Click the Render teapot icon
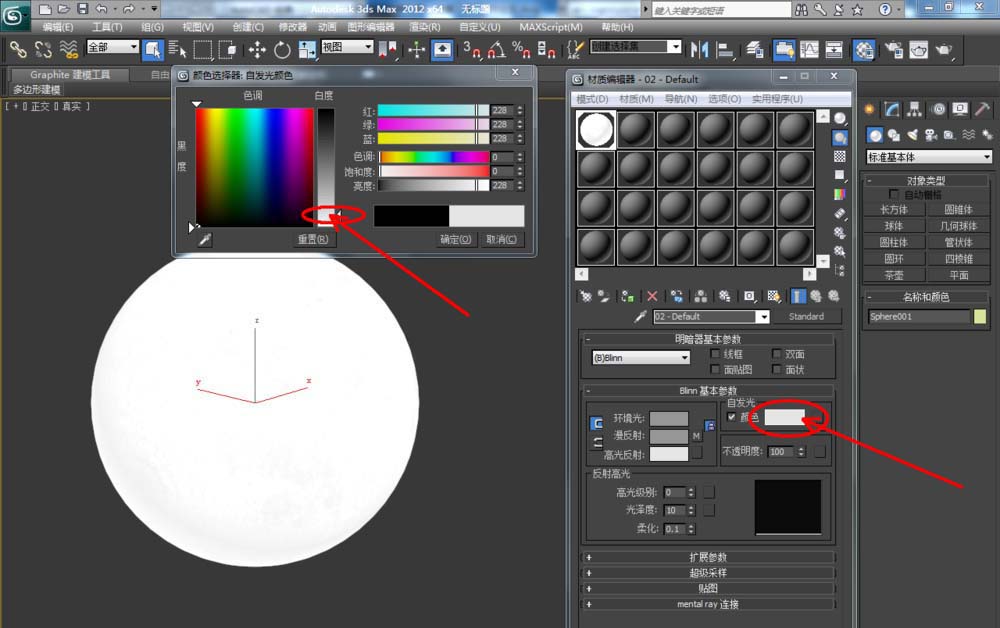Viewport: 1000px width, 628px height. tap(944, 49)
